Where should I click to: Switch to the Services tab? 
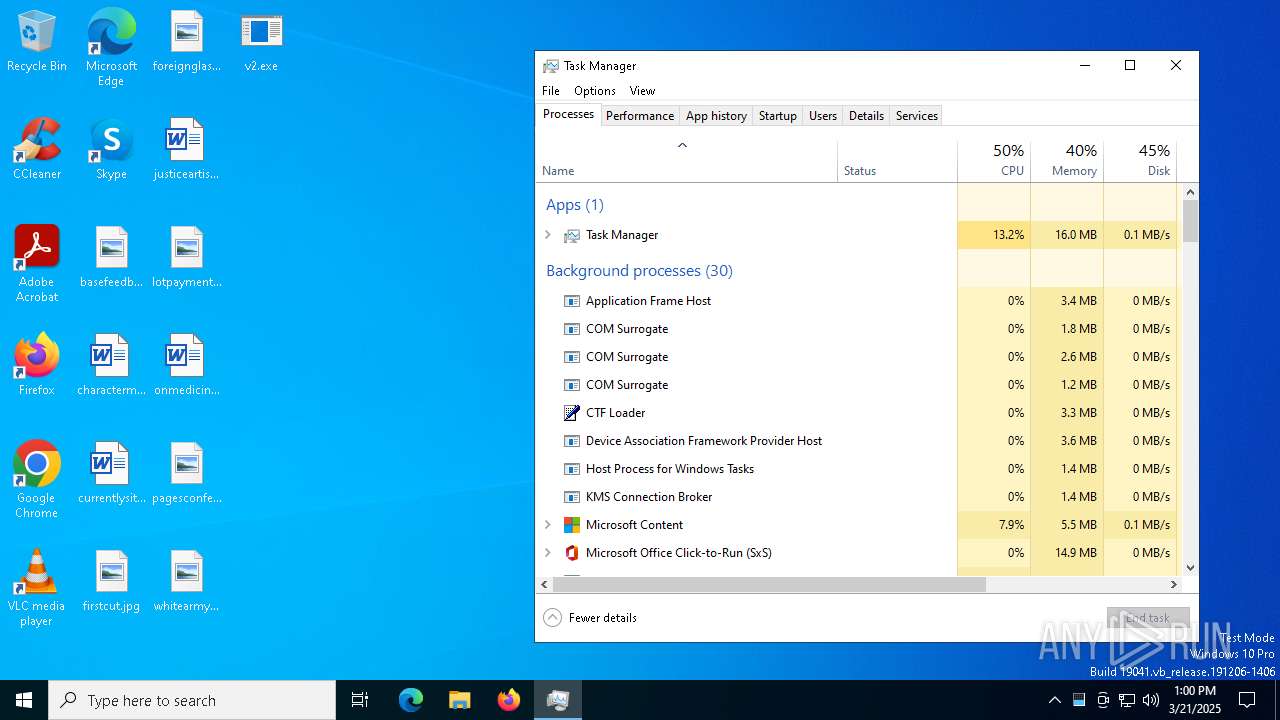(916, 116)
